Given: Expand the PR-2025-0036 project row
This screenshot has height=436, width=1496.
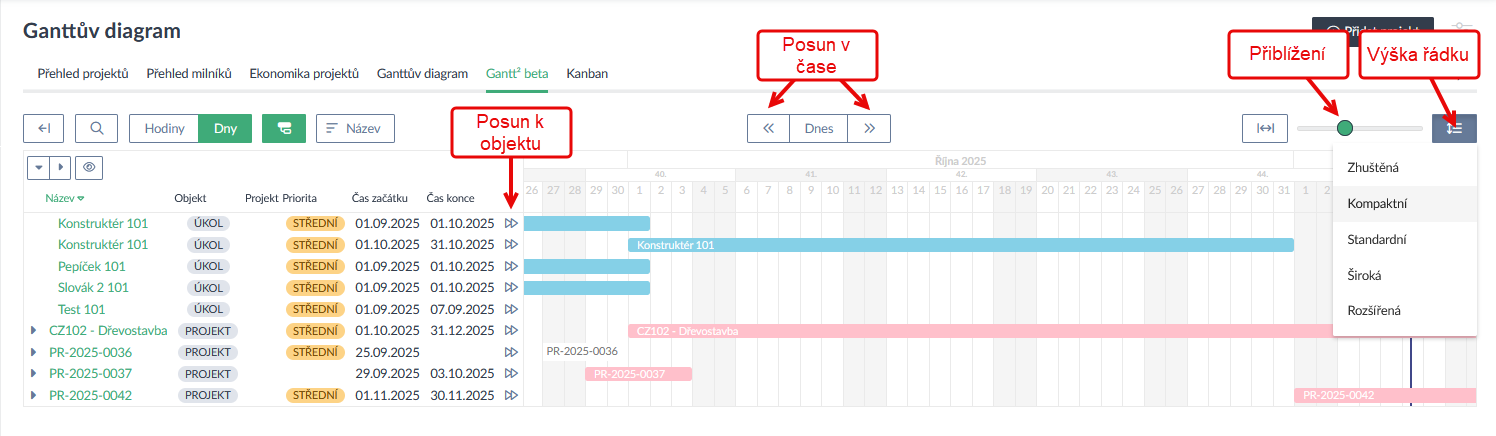Looking at the screenshot, I should 33,352.
